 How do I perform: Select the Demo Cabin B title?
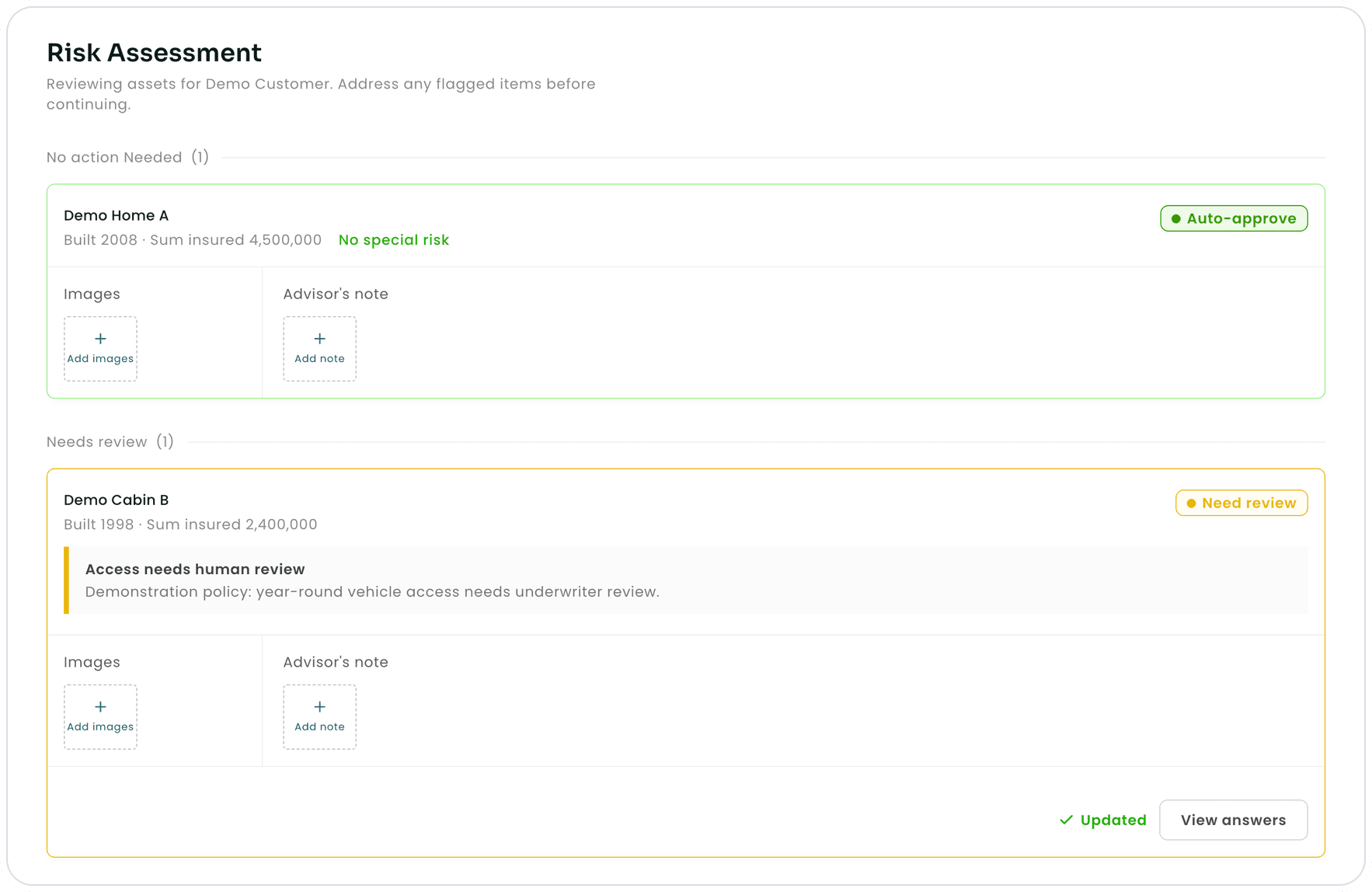pyautogui.click(x=117, y=500)
